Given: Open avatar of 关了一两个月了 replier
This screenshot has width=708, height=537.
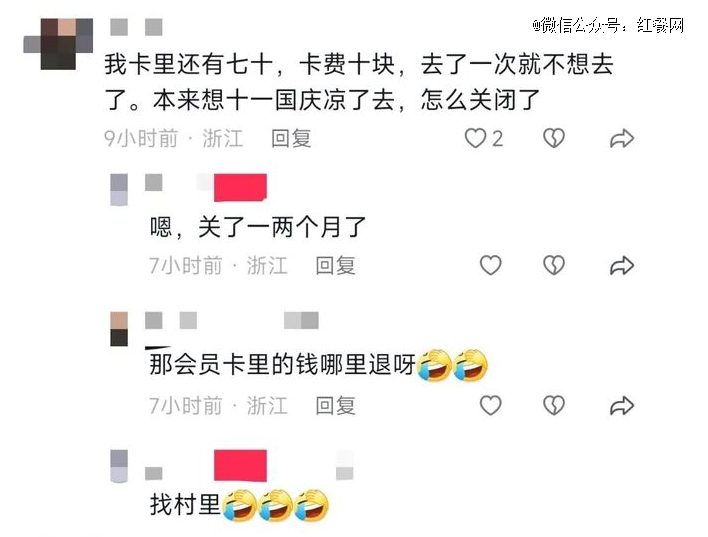Looking at the screenshot, I should pyautogui.click(x=119, y=190).
